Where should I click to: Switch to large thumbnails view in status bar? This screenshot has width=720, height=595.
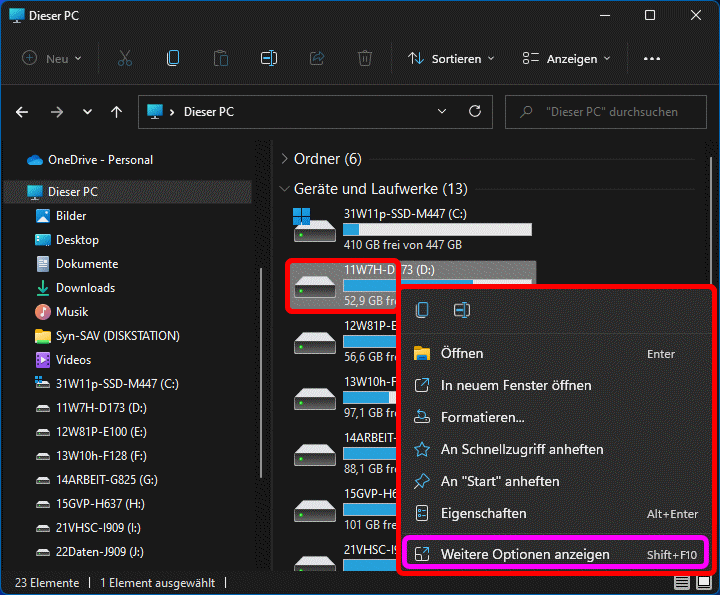pos(704,583)
